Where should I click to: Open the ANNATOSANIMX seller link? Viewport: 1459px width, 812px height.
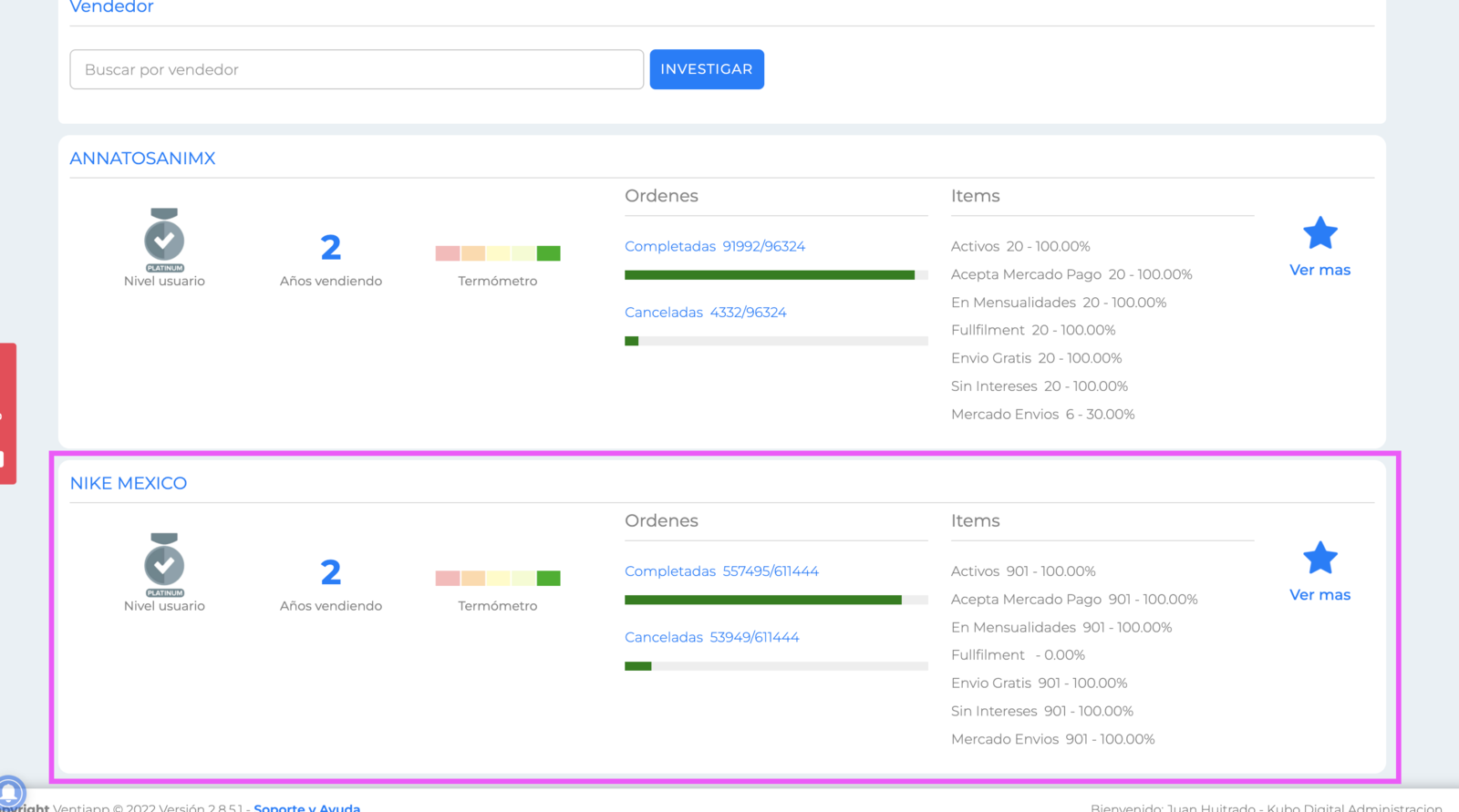click(x=143, y=159)
